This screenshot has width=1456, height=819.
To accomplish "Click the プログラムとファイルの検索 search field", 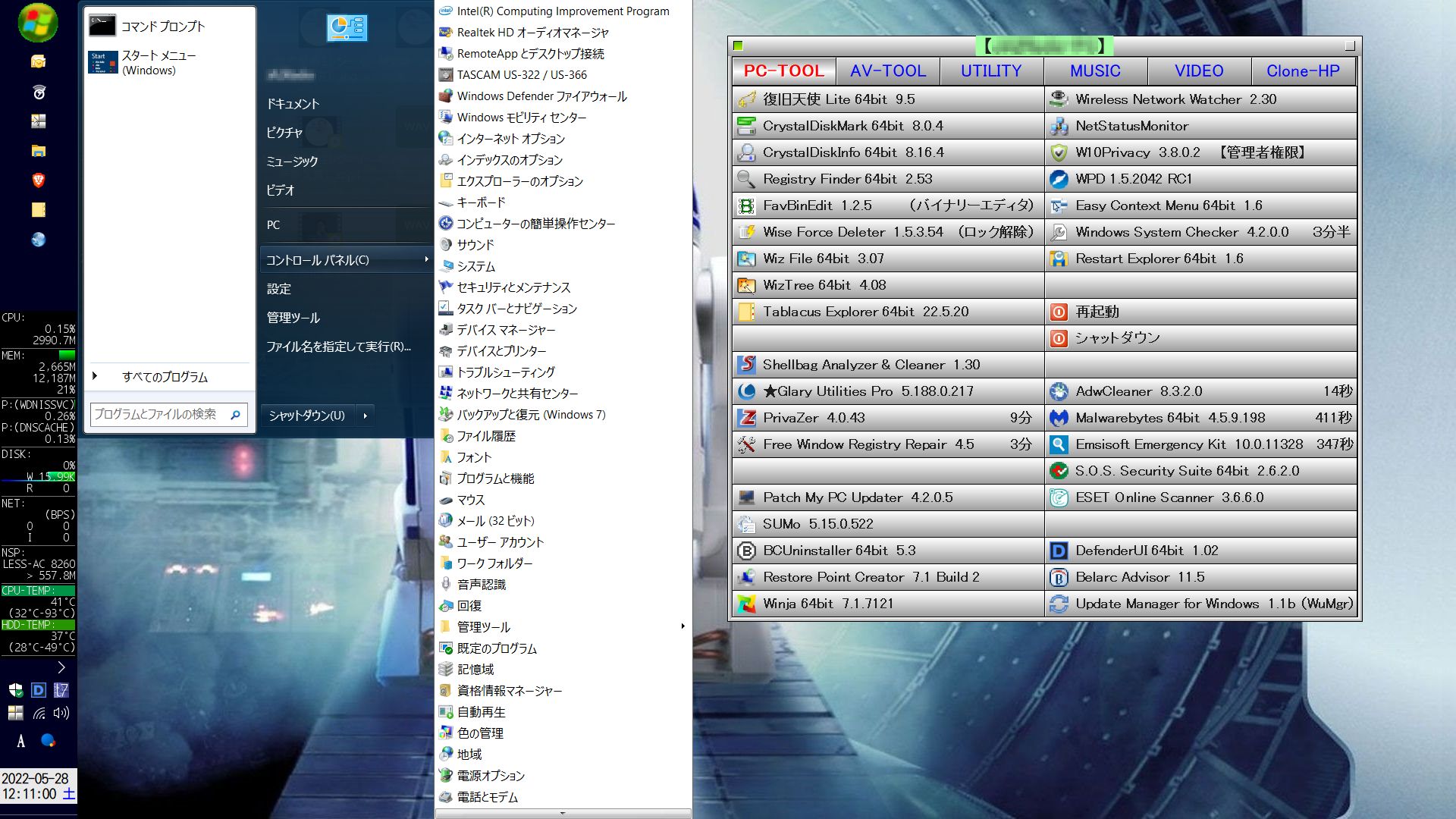I will (x=168, y=415).
